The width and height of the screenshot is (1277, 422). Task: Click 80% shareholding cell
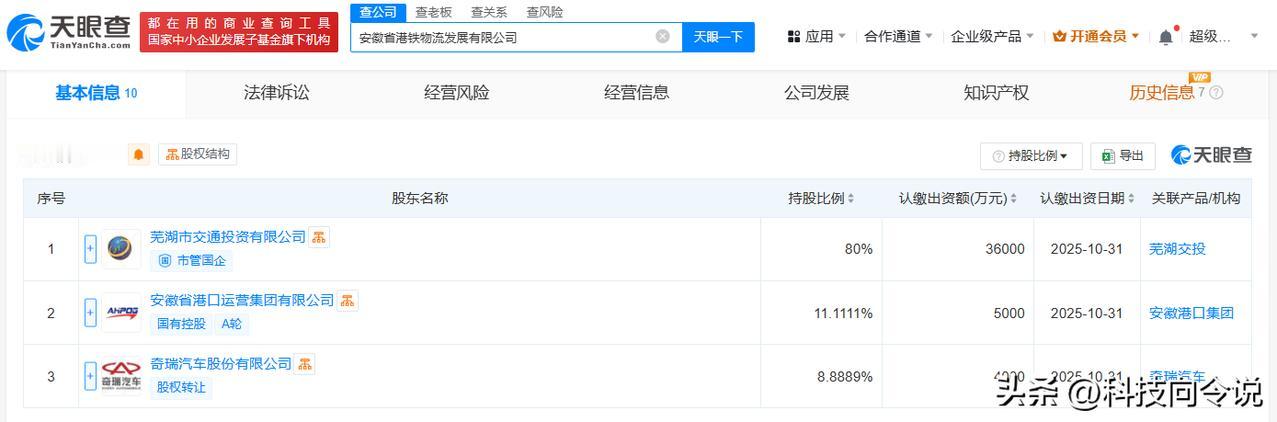coord(821,249)
